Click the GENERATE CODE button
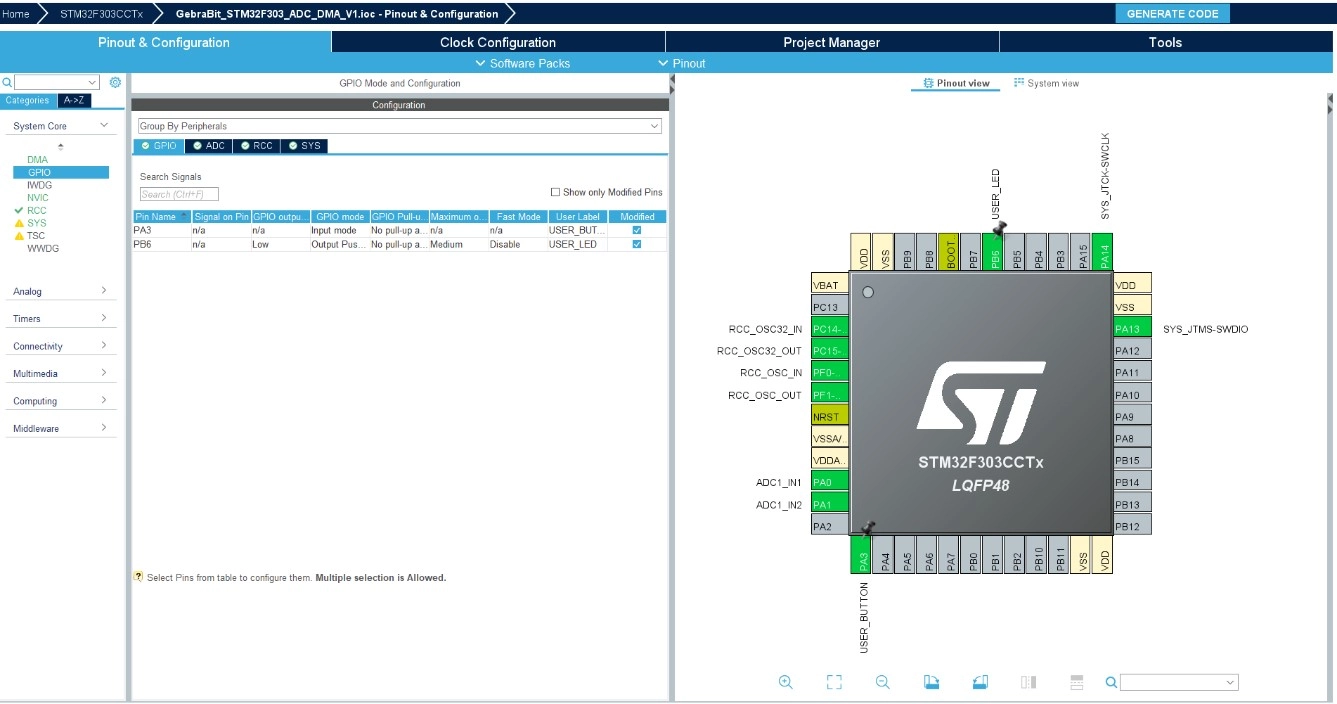 (1172, 14)
